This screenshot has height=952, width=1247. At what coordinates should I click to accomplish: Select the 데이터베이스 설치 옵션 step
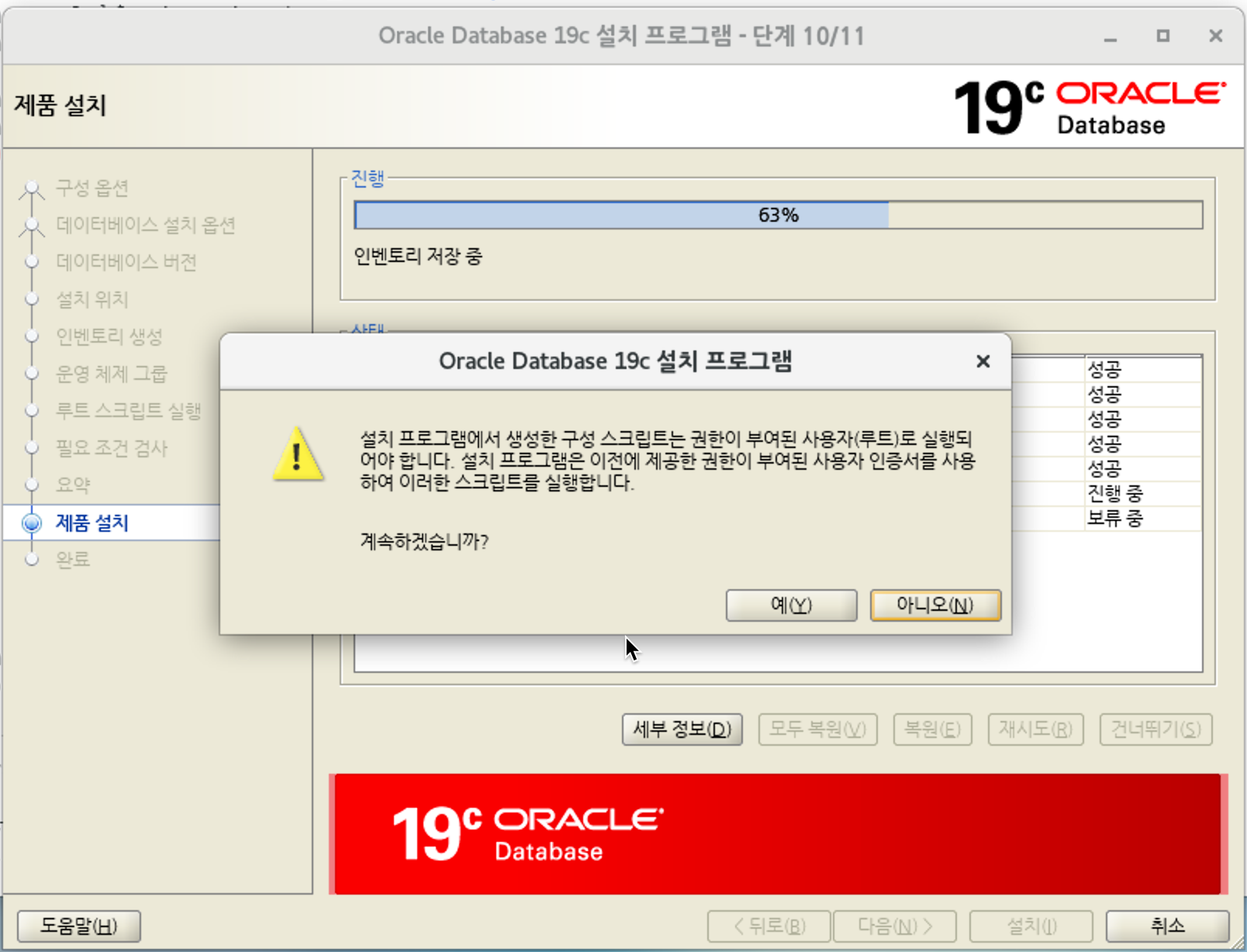(145, 226)
